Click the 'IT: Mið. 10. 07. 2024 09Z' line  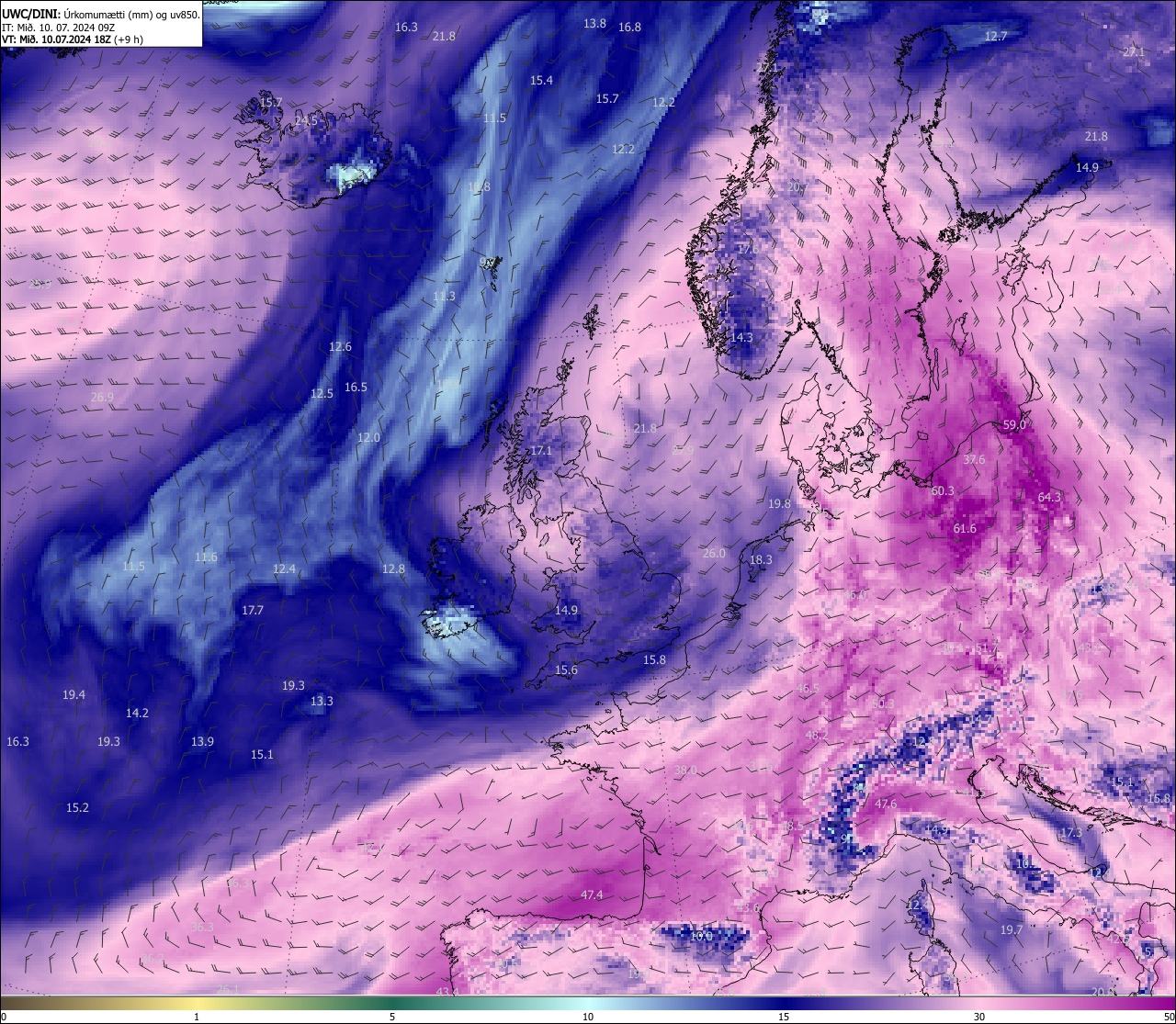click(58, 28)
